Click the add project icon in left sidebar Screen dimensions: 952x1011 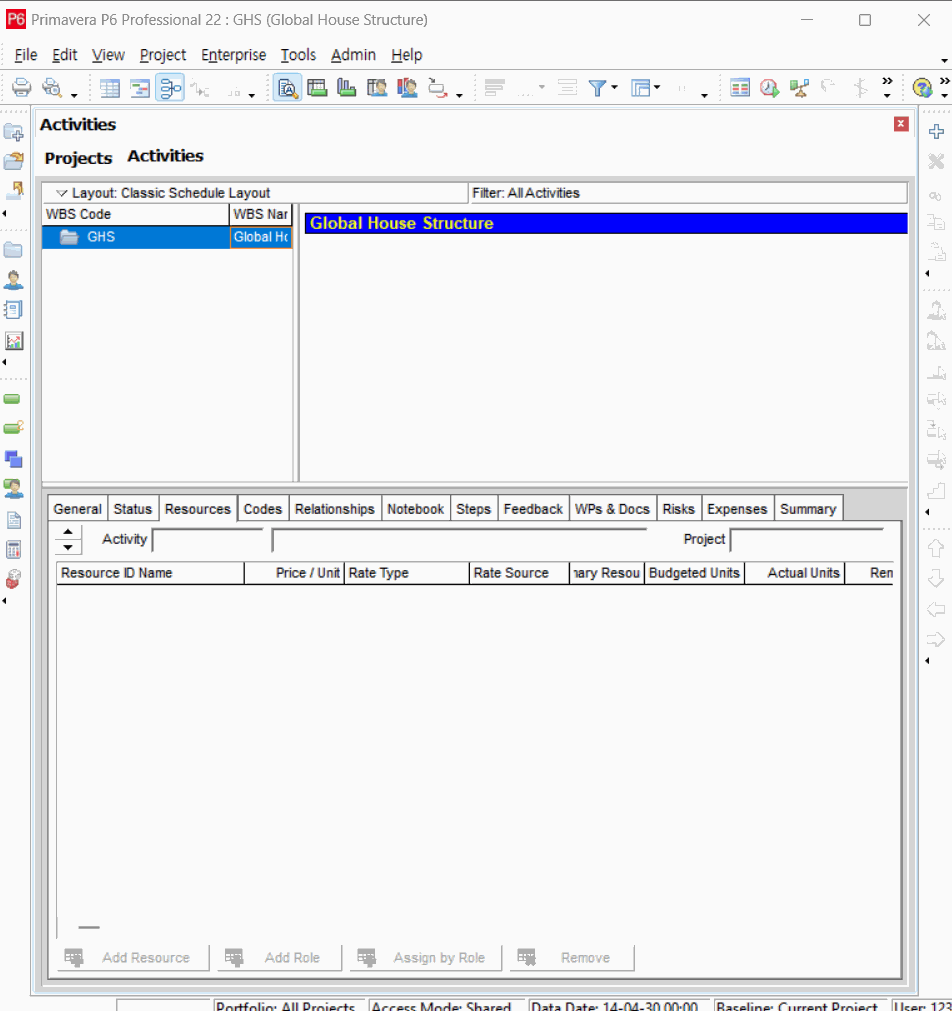click(x=14, y=132)
